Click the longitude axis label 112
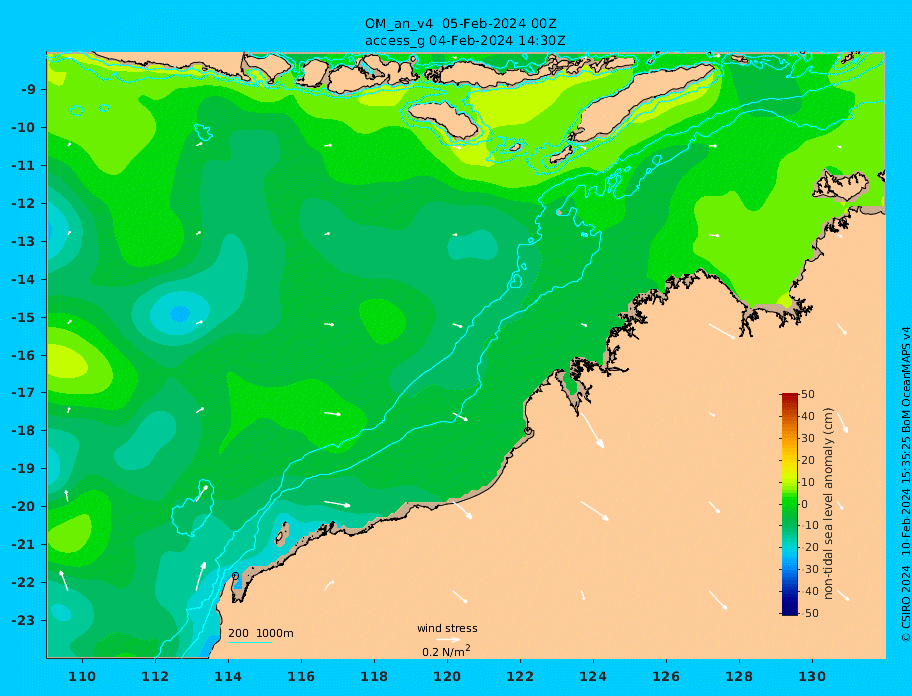This screenshot has height=696, width=912. [x=155, y=676]
